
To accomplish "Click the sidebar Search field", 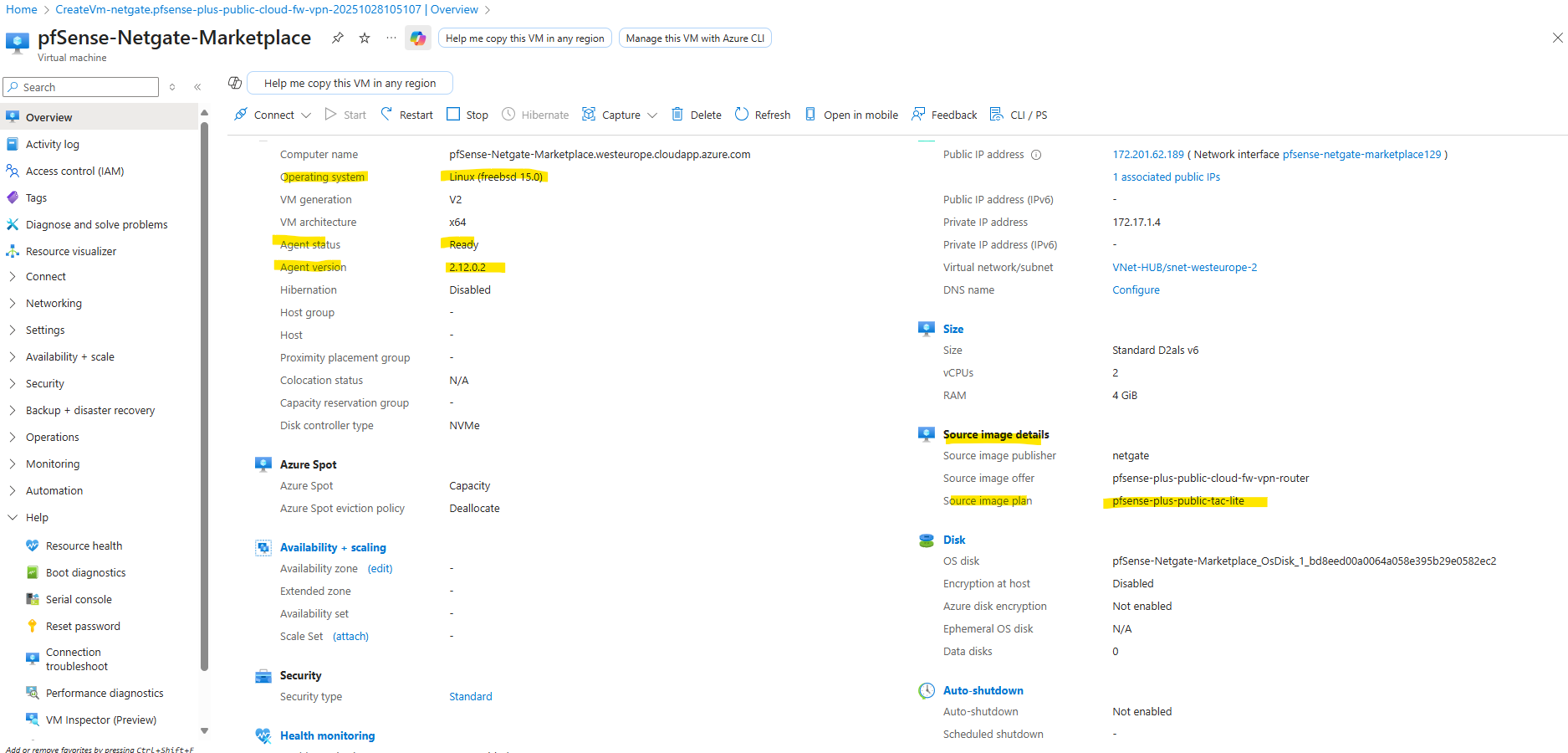I will point(81,87).
